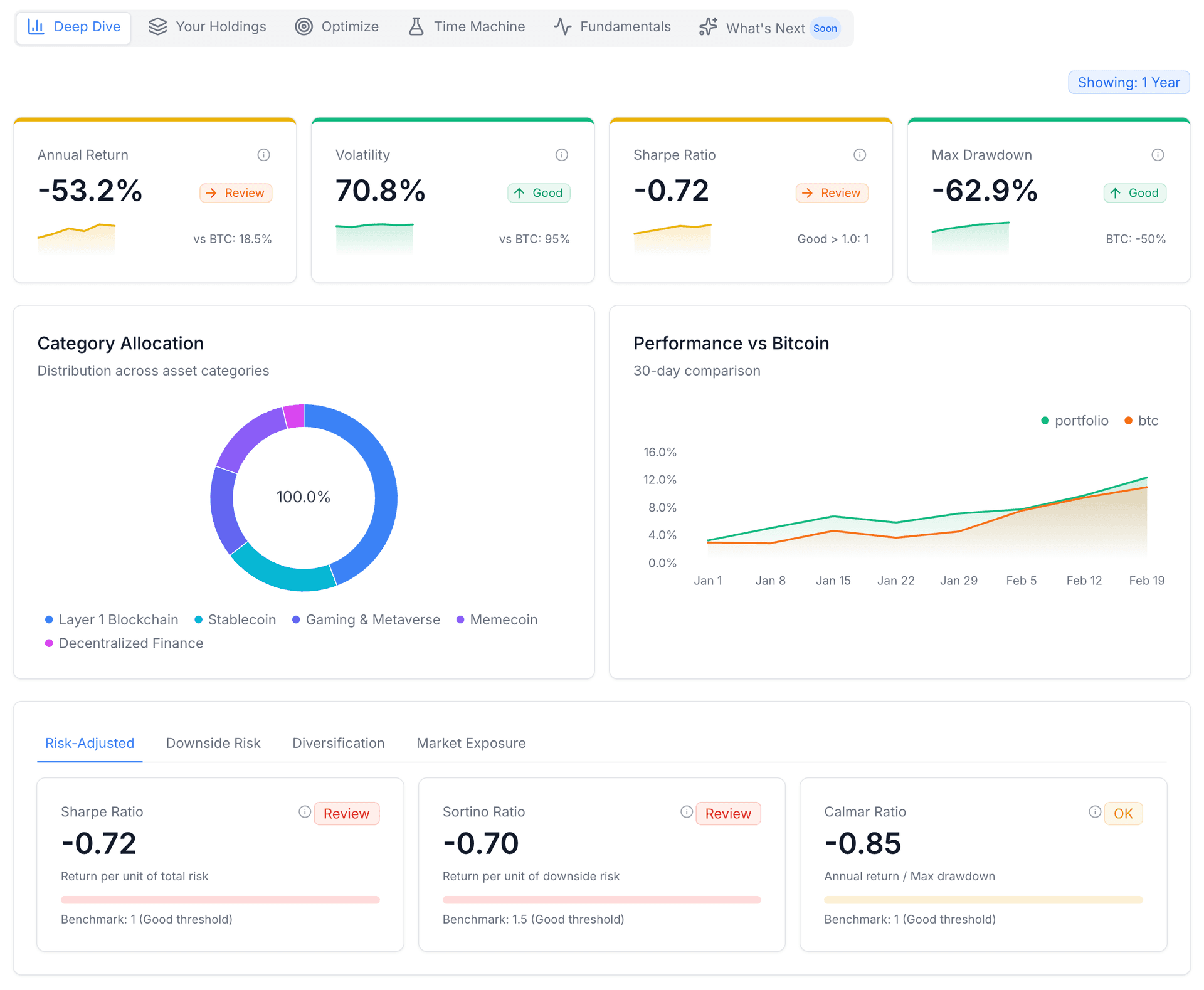Click the Volatility info icon
Screen dimensions: 1204x990
561,155
